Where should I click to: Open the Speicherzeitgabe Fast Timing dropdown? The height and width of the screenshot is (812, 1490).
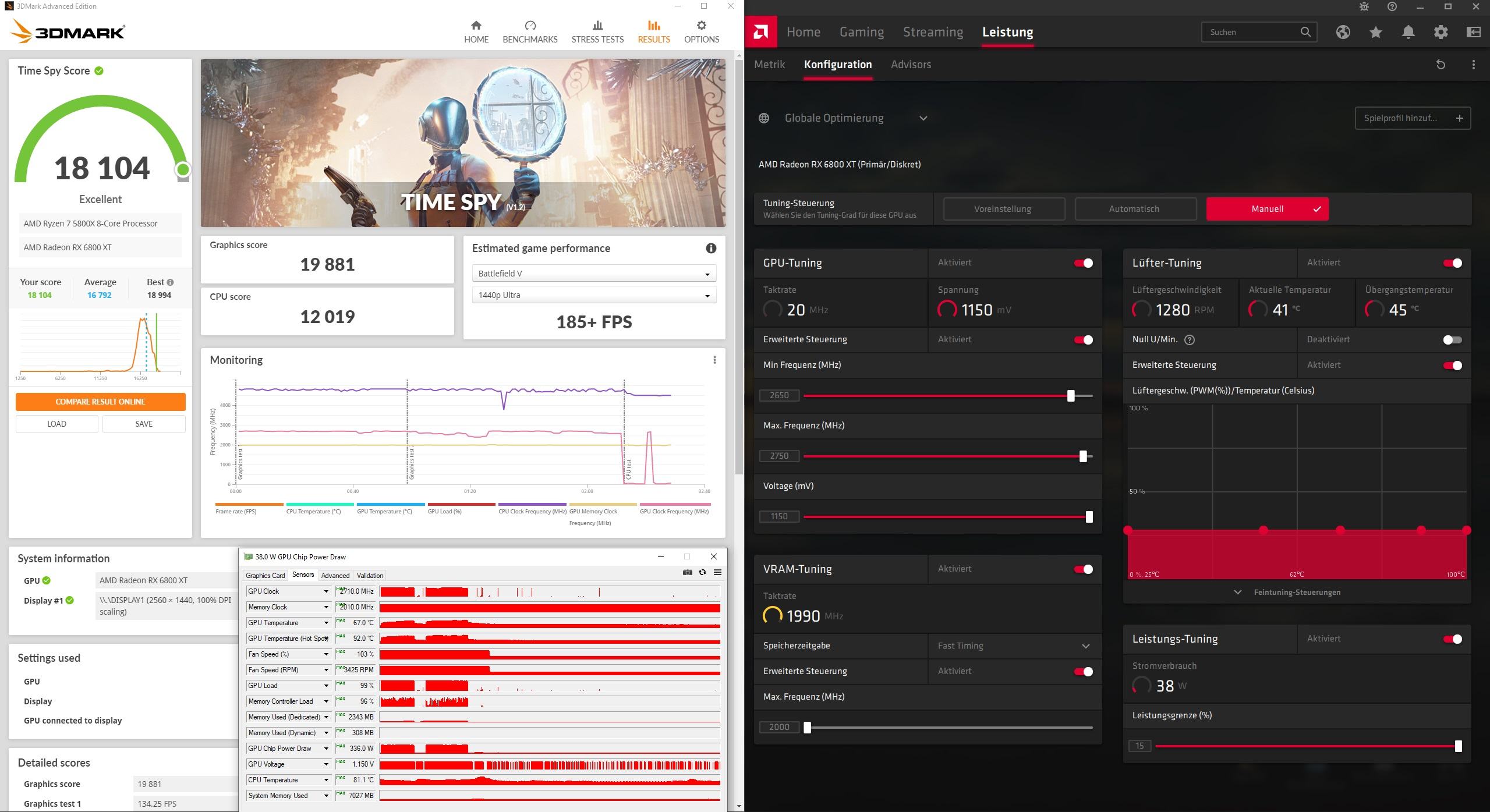pos(1015,646)
